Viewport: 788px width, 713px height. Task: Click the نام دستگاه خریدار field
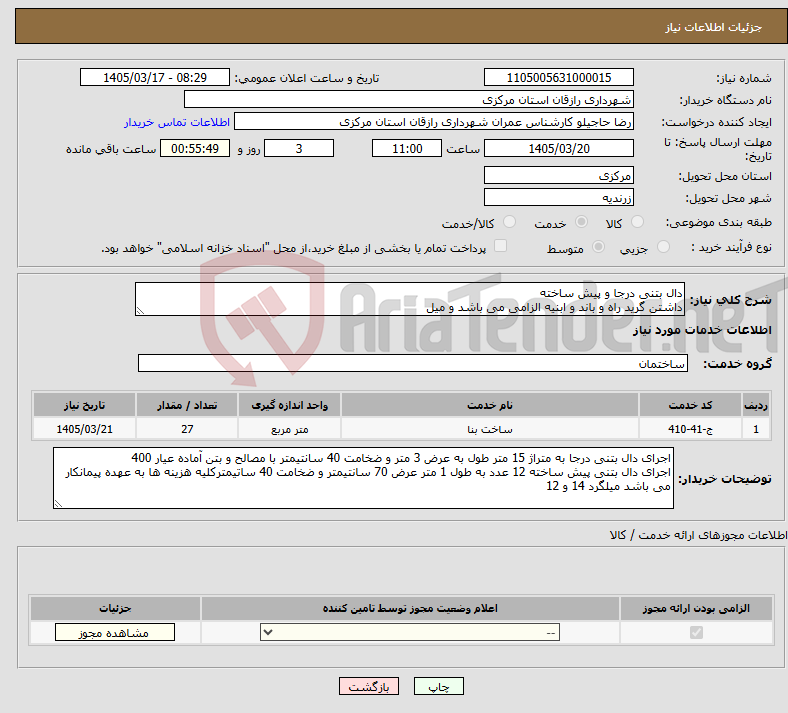pyautogui.click(x=409, y=99)
